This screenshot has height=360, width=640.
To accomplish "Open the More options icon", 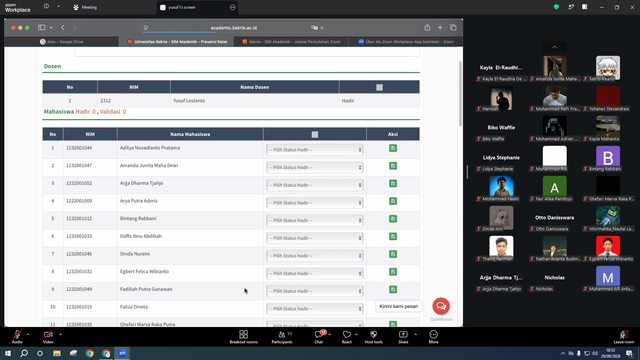I will [433, 337].
